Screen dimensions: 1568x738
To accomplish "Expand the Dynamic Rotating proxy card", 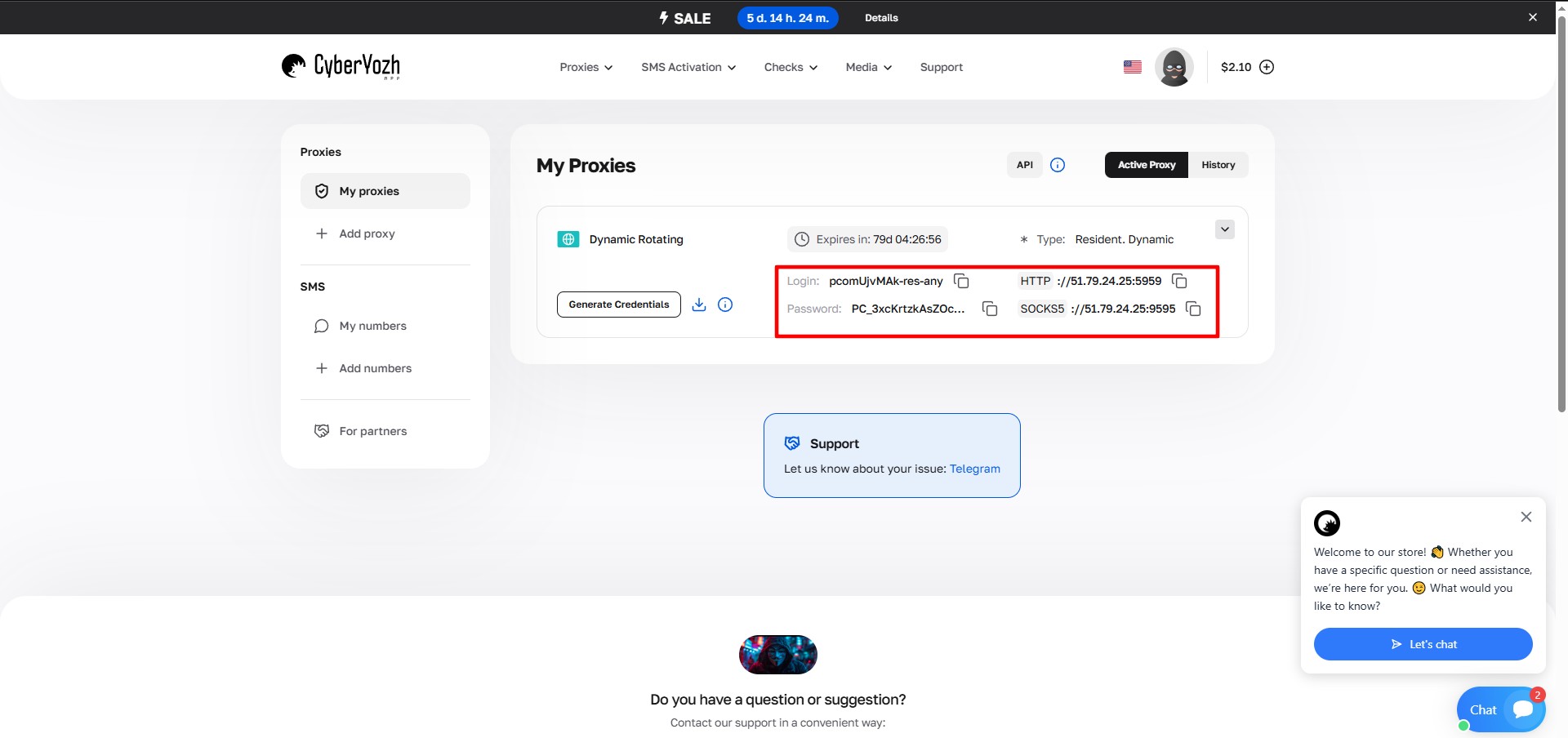I will (1224, 229).
